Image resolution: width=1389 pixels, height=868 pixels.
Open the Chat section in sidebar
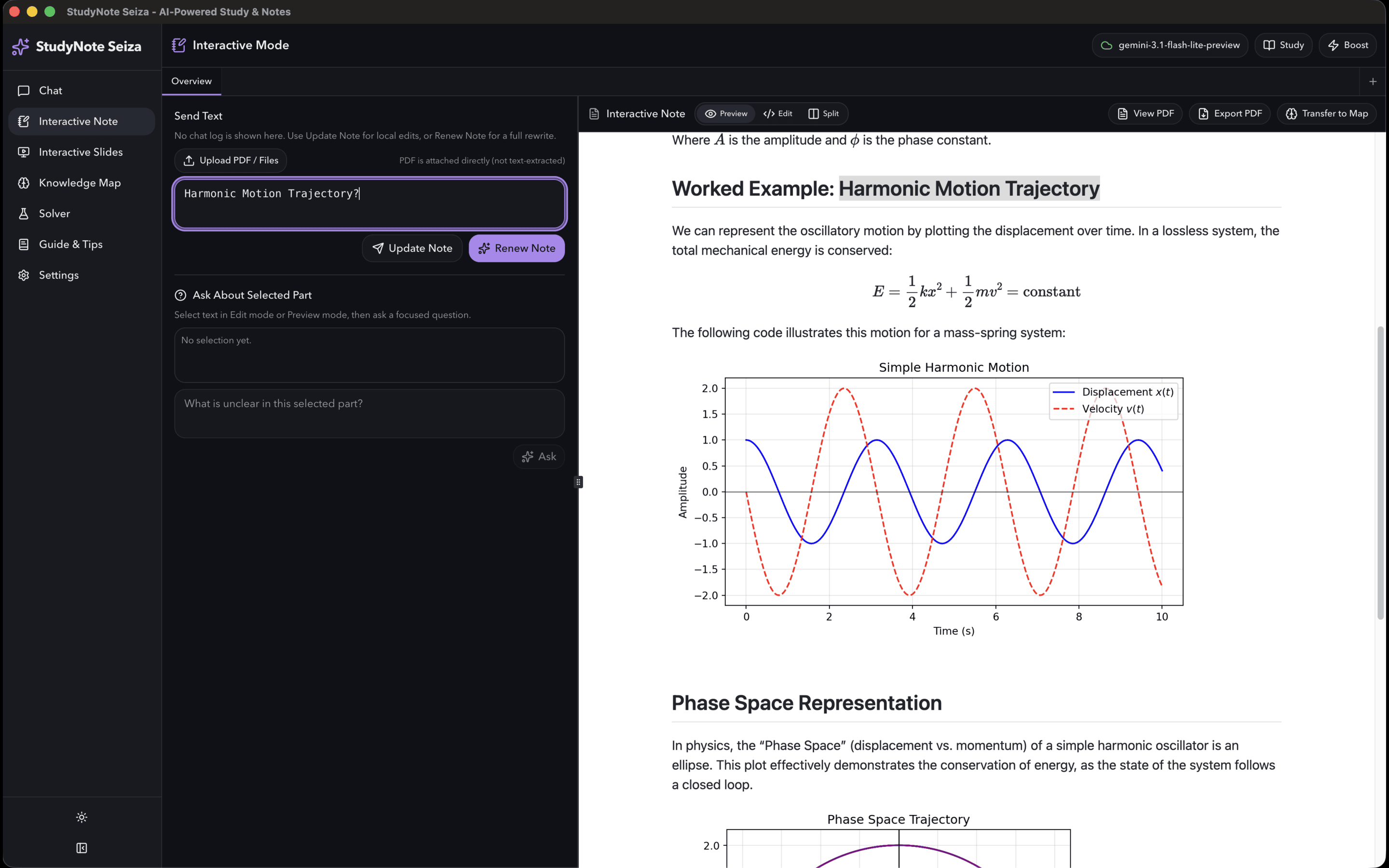coord(82,91)
